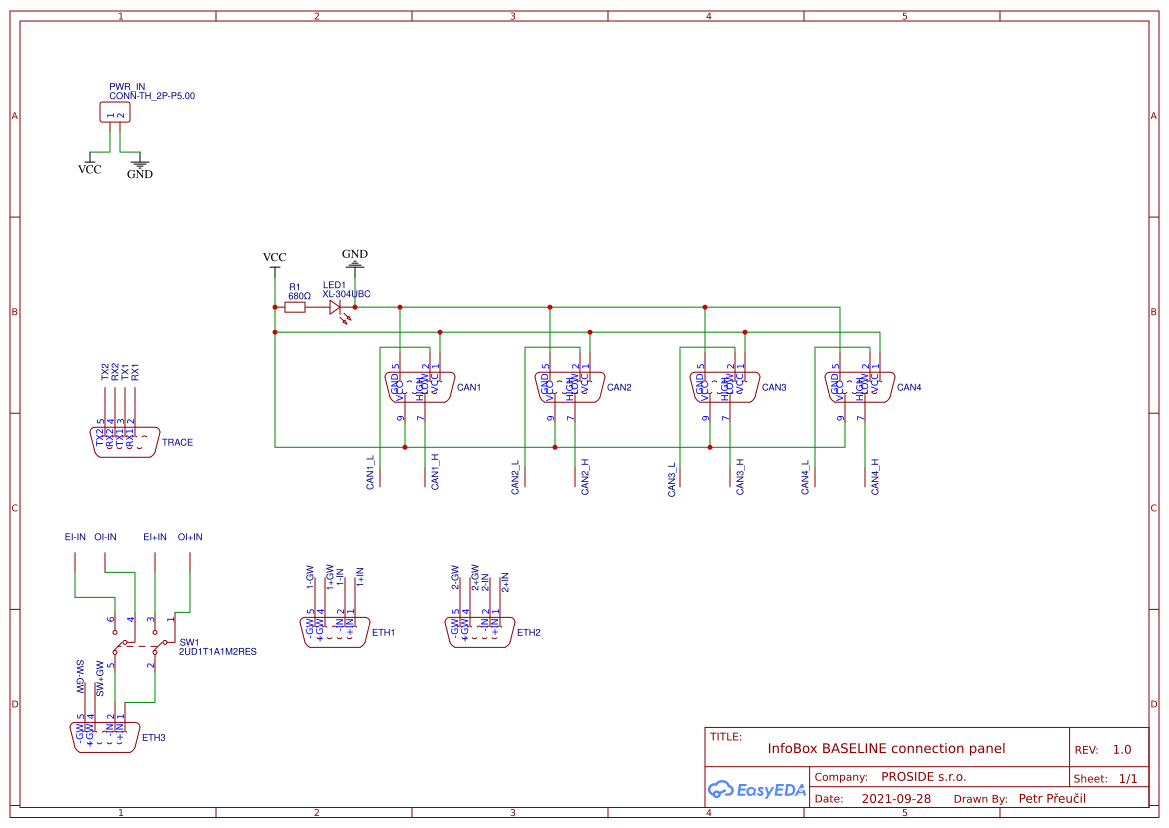Select the REV 1.0 revision value
Viewport: 1169px width, 828px height.
pyautogui.click(x=1122, y=748)
